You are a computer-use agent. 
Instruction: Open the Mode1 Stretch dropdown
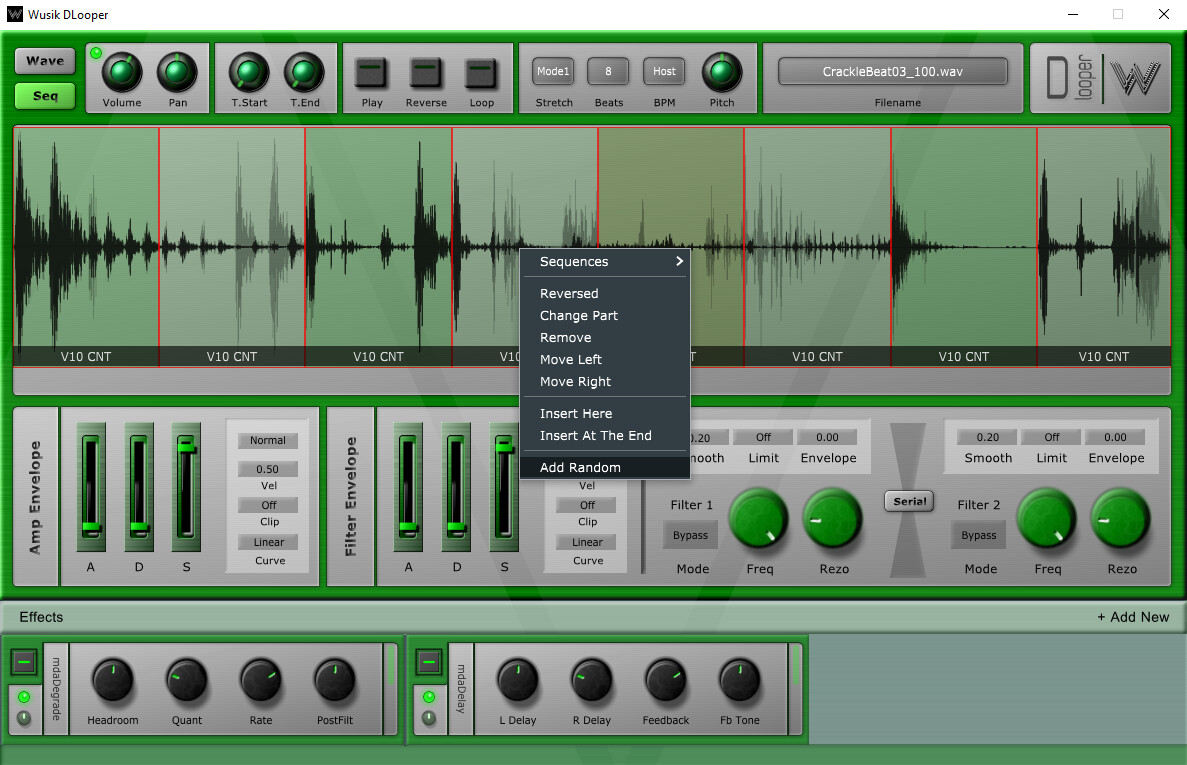pyautogui.click(x=553, y=71)
